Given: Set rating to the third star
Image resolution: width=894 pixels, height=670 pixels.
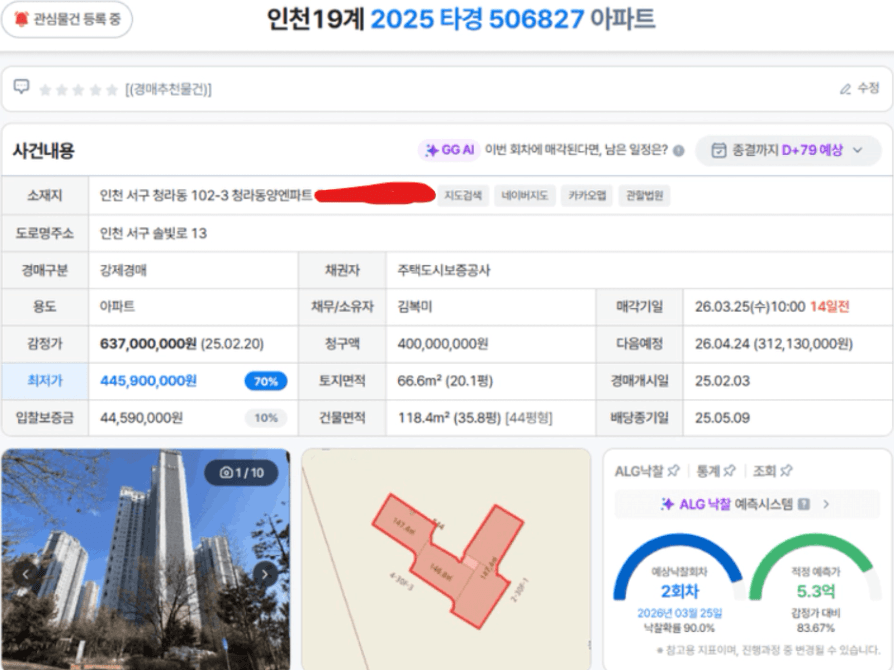Looking at the screenshot, I should pyautogui.click(x=79, y=90).
